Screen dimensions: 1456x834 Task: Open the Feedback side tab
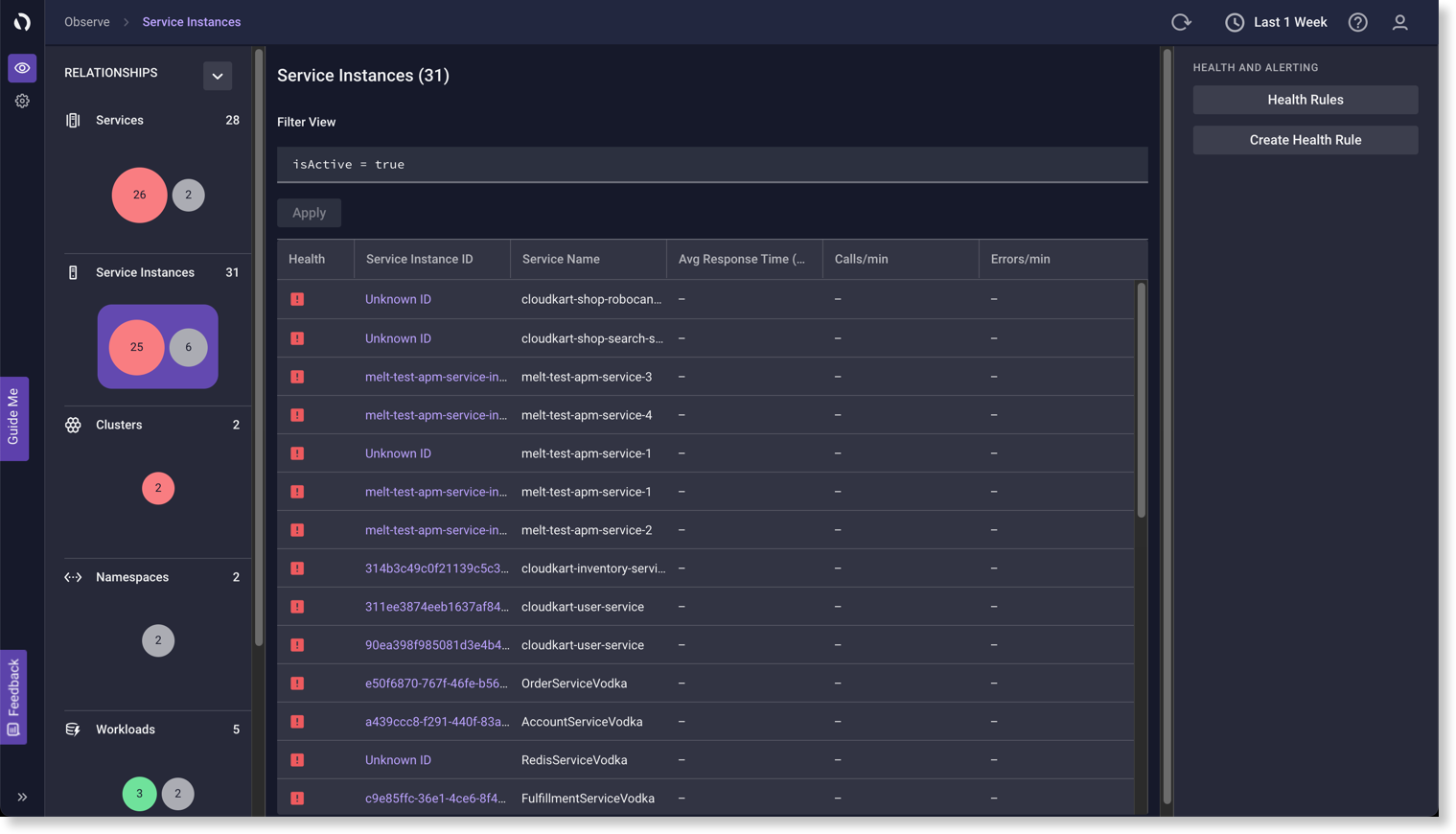point(13,697)
